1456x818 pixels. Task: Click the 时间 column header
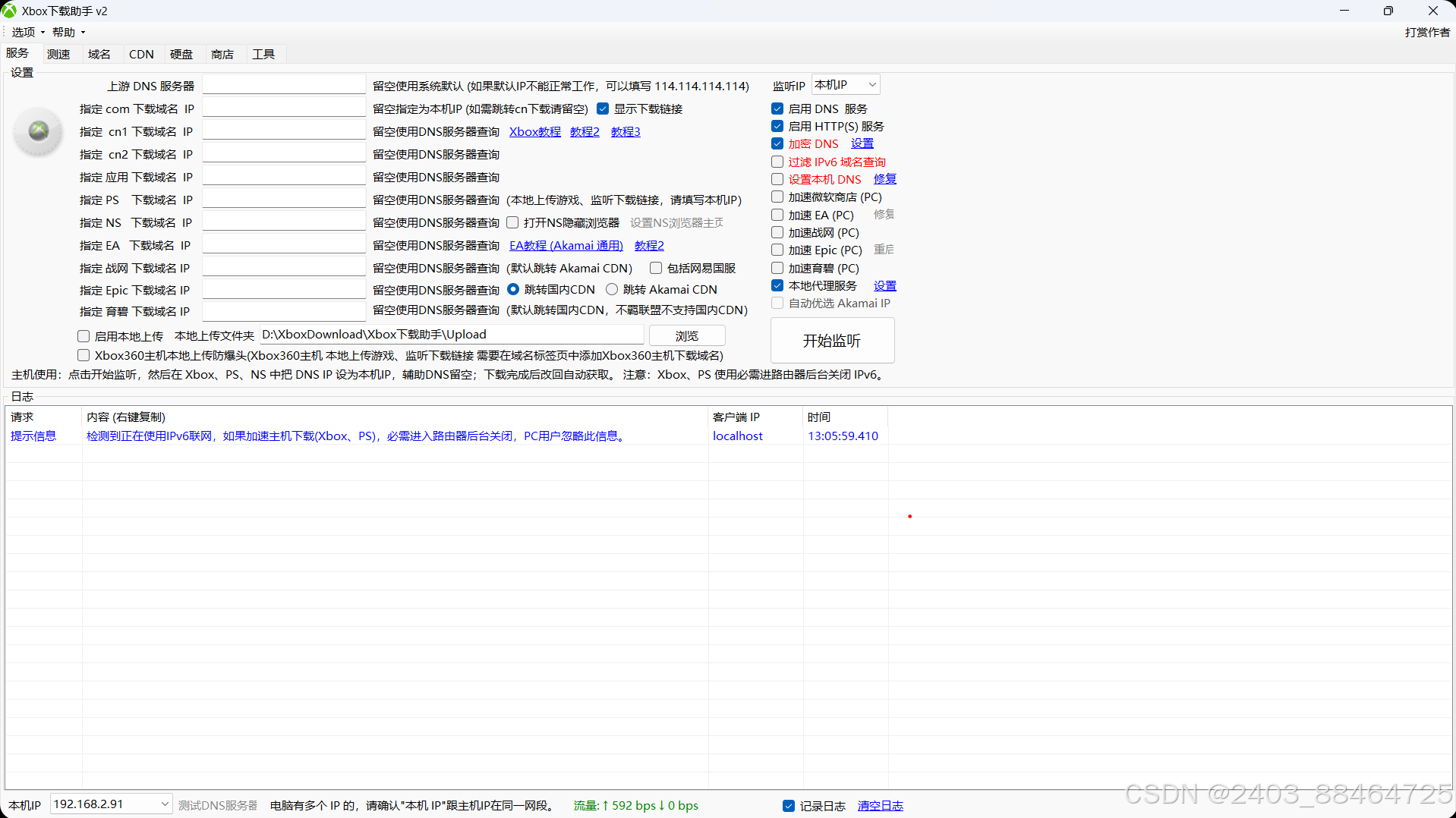coord(846,417)
